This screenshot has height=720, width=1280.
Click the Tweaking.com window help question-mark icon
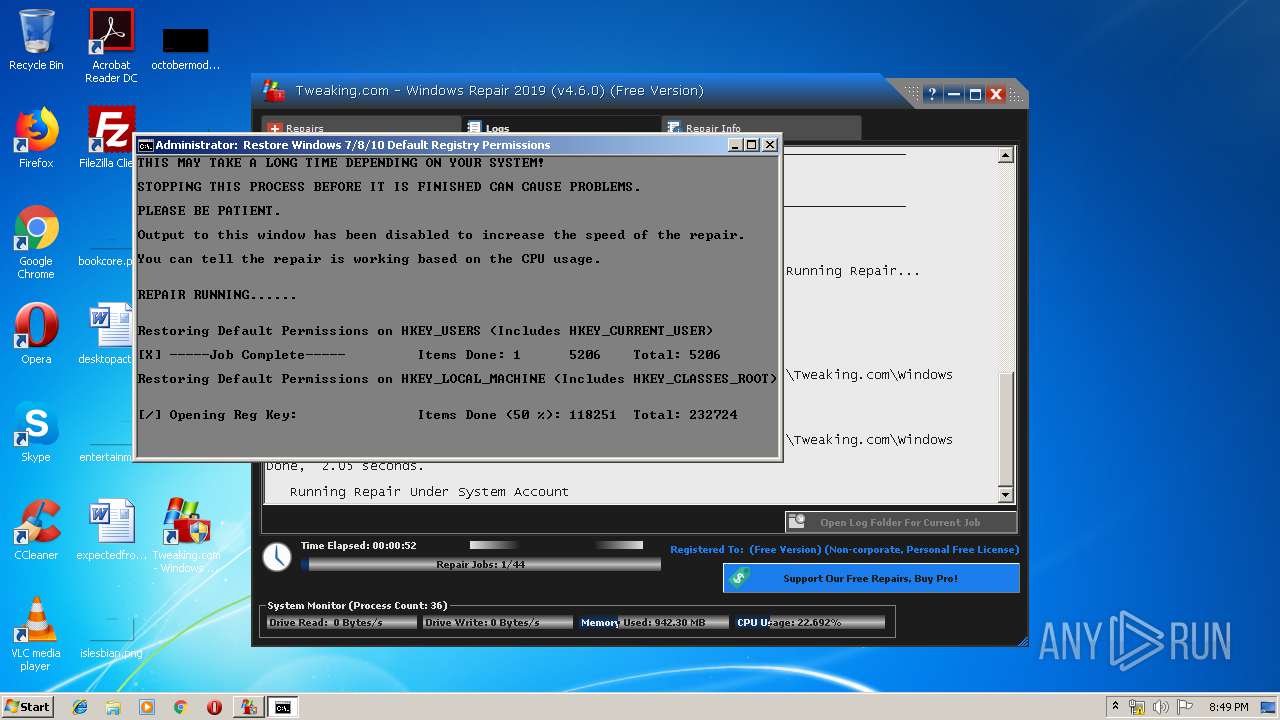click(x=932, y=94)
